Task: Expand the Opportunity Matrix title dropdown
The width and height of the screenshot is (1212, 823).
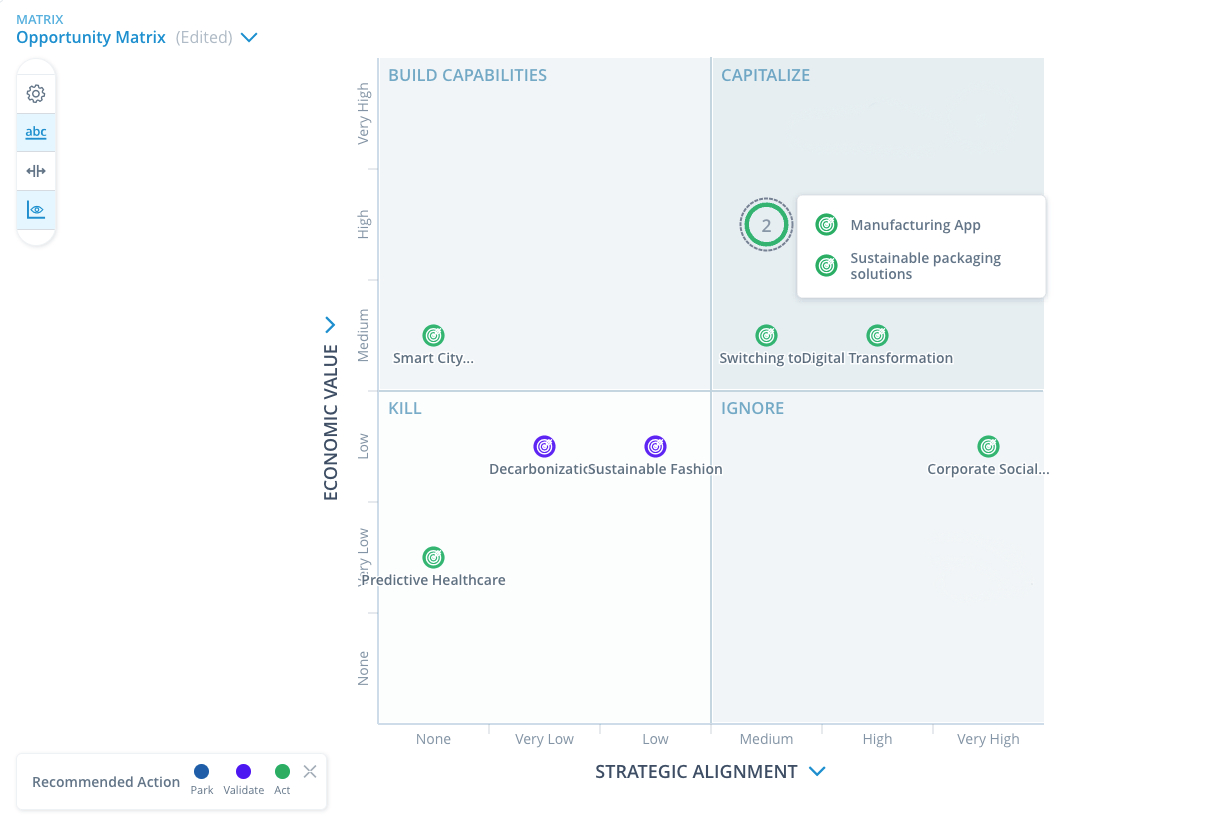Action: point(248,37)
